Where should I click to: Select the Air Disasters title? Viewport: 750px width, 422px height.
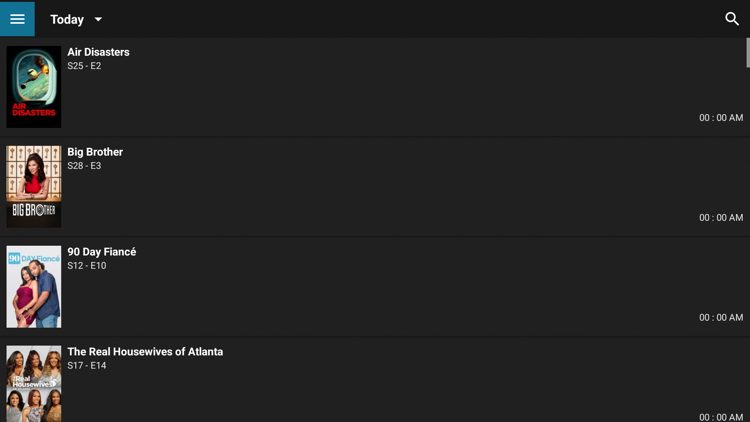[99, 52]
